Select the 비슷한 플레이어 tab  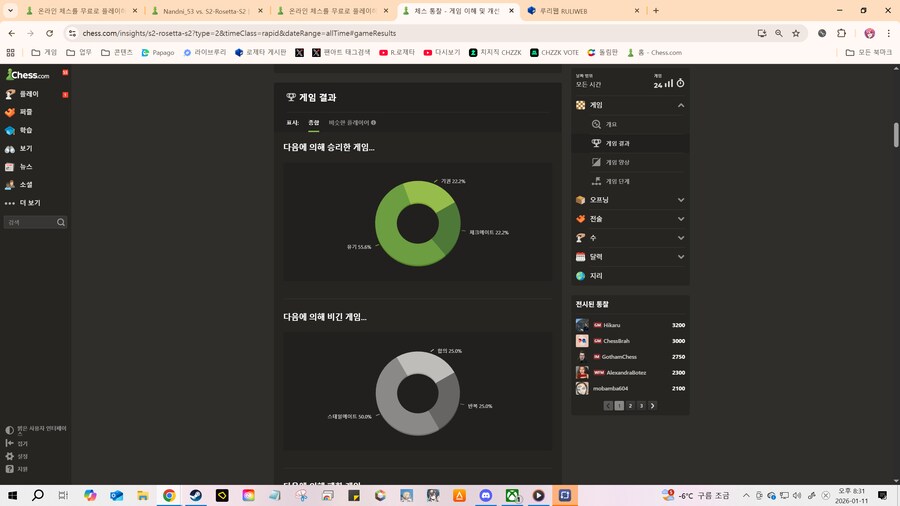click(348, 123)
